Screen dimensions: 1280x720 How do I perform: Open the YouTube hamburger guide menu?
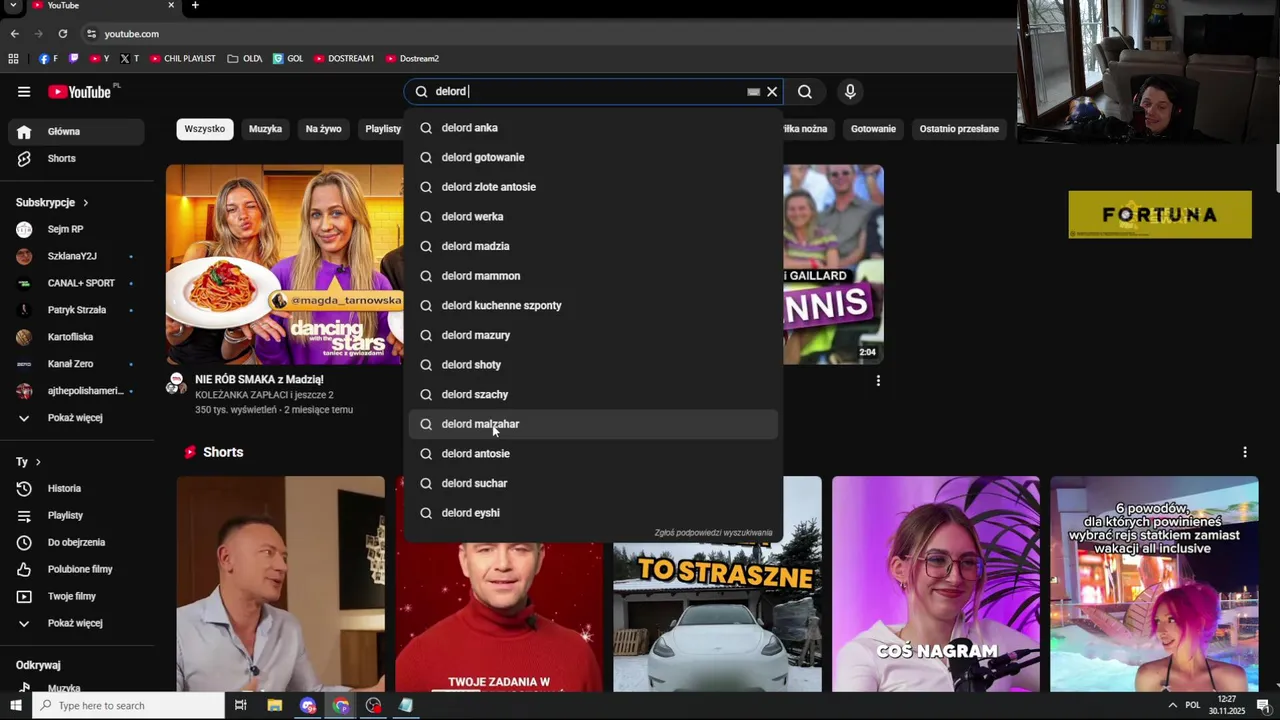(24, 92)
